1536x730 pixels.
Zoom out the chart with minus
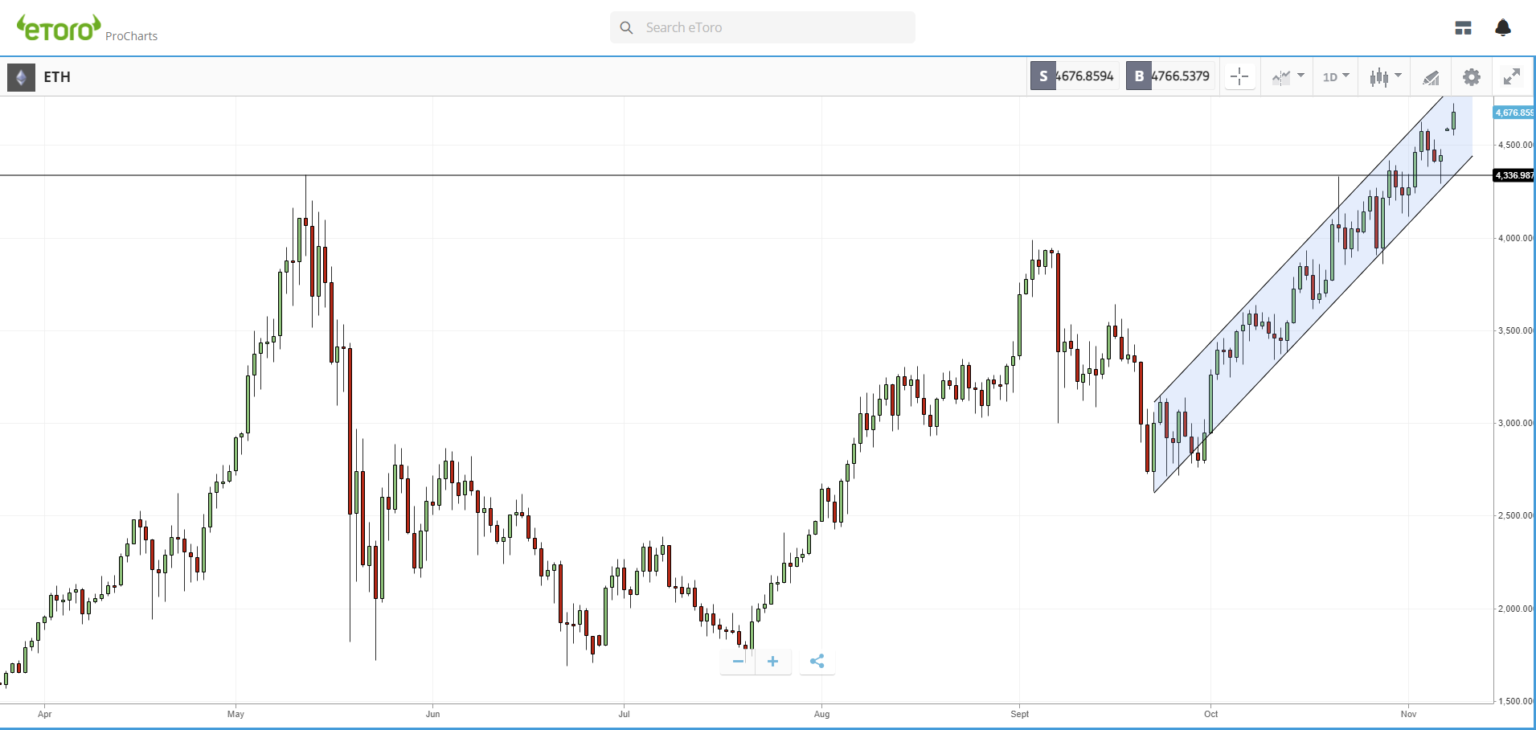738,661
